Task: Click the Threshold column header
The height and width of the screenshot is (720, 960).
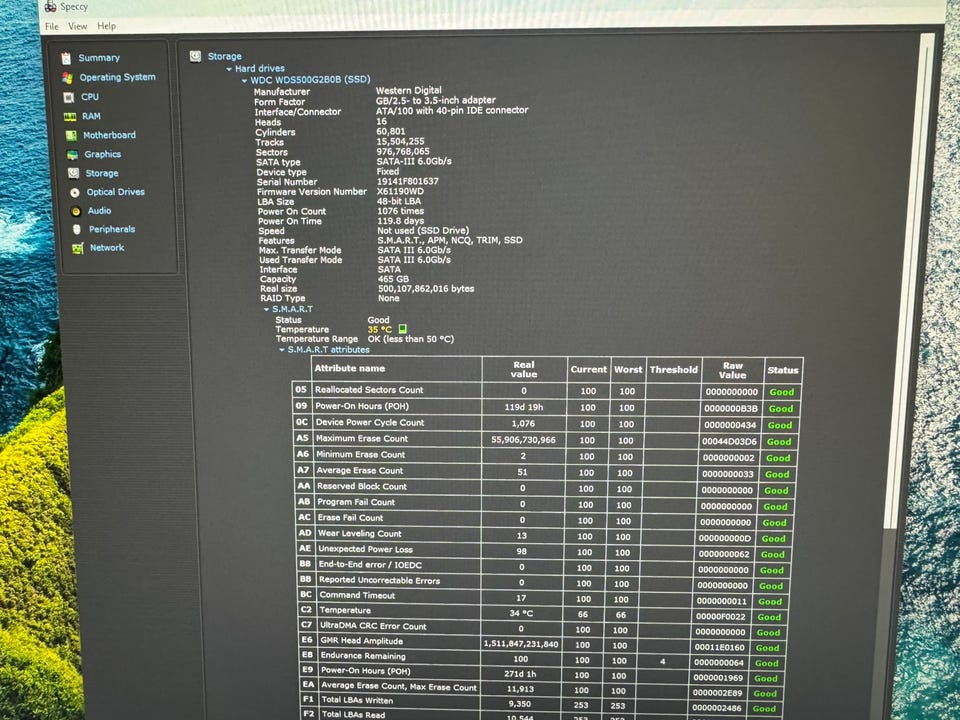Action: pos(673,369)
